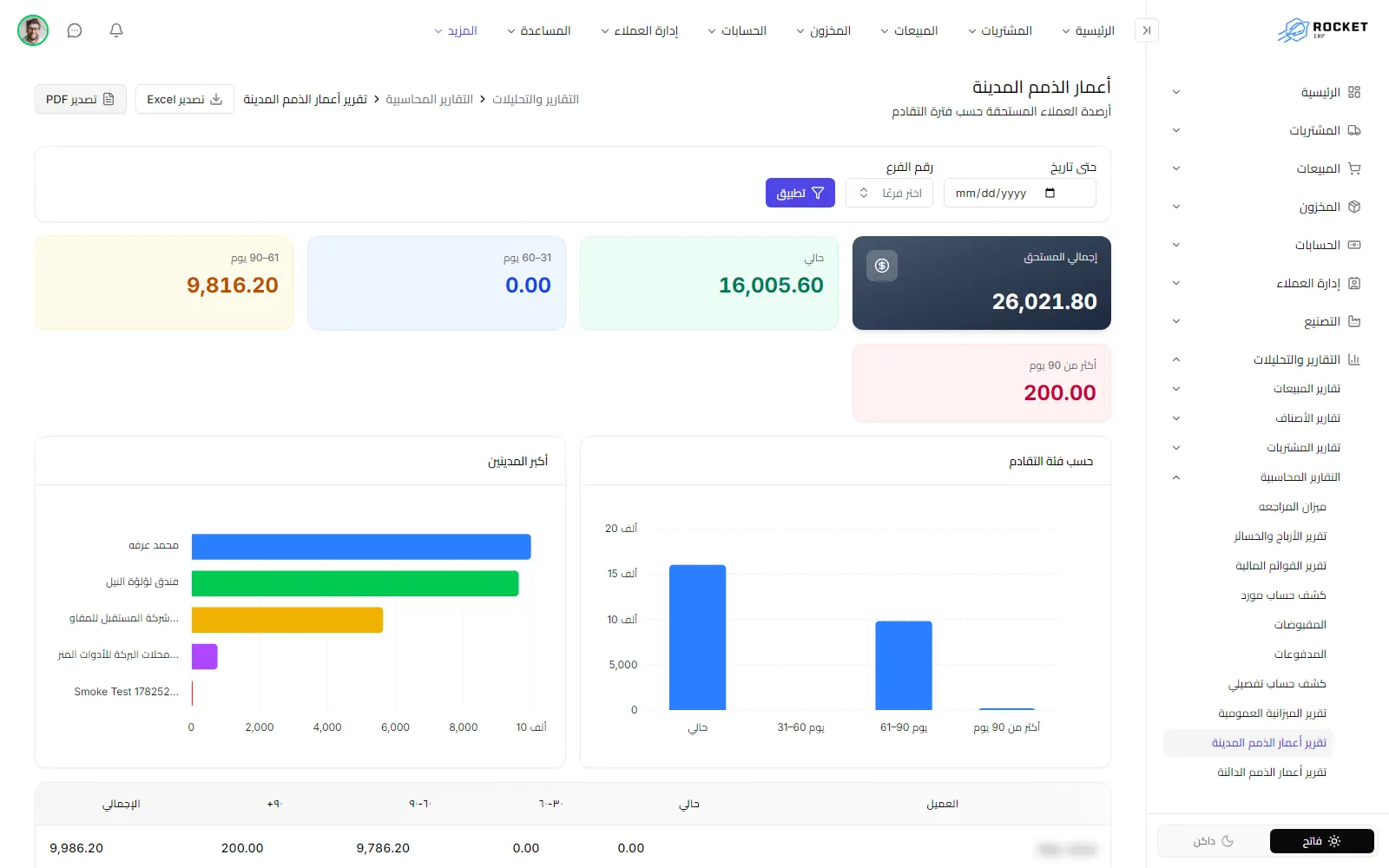The width and height of the screenshot is (1389, 868).
Task: Click the document icon on تصدير PDF button
Action: click(x=109, y=99)
